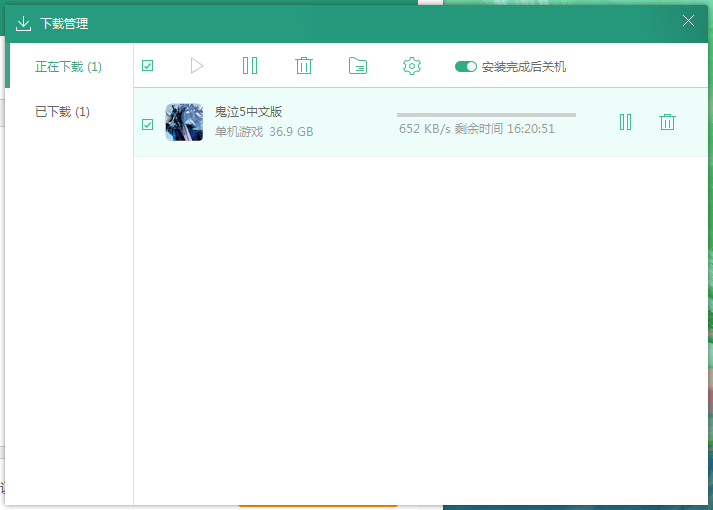The height and width of the screenshot is (510, 713).
Task: Click the download icon in the title bar
Action: pos(23,24)
